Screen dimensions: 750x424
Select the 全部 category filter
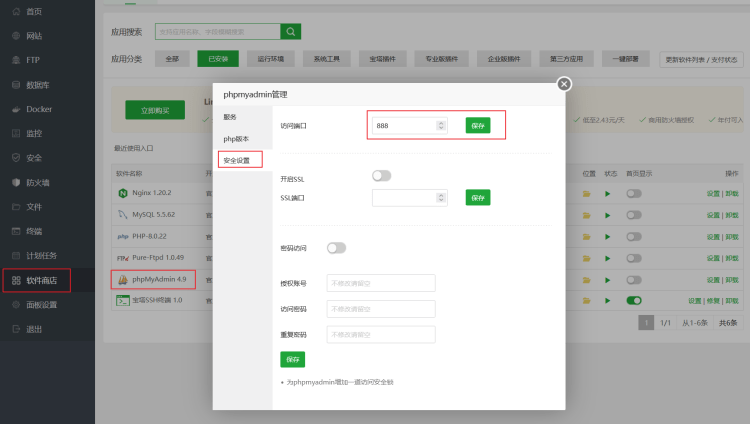click(x=172, y=59)
